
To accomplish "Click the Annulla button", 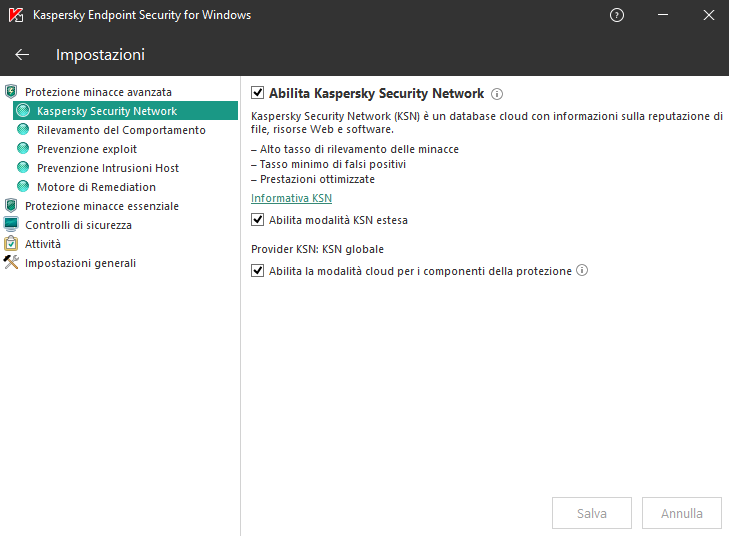I will [x=682, y=513].
